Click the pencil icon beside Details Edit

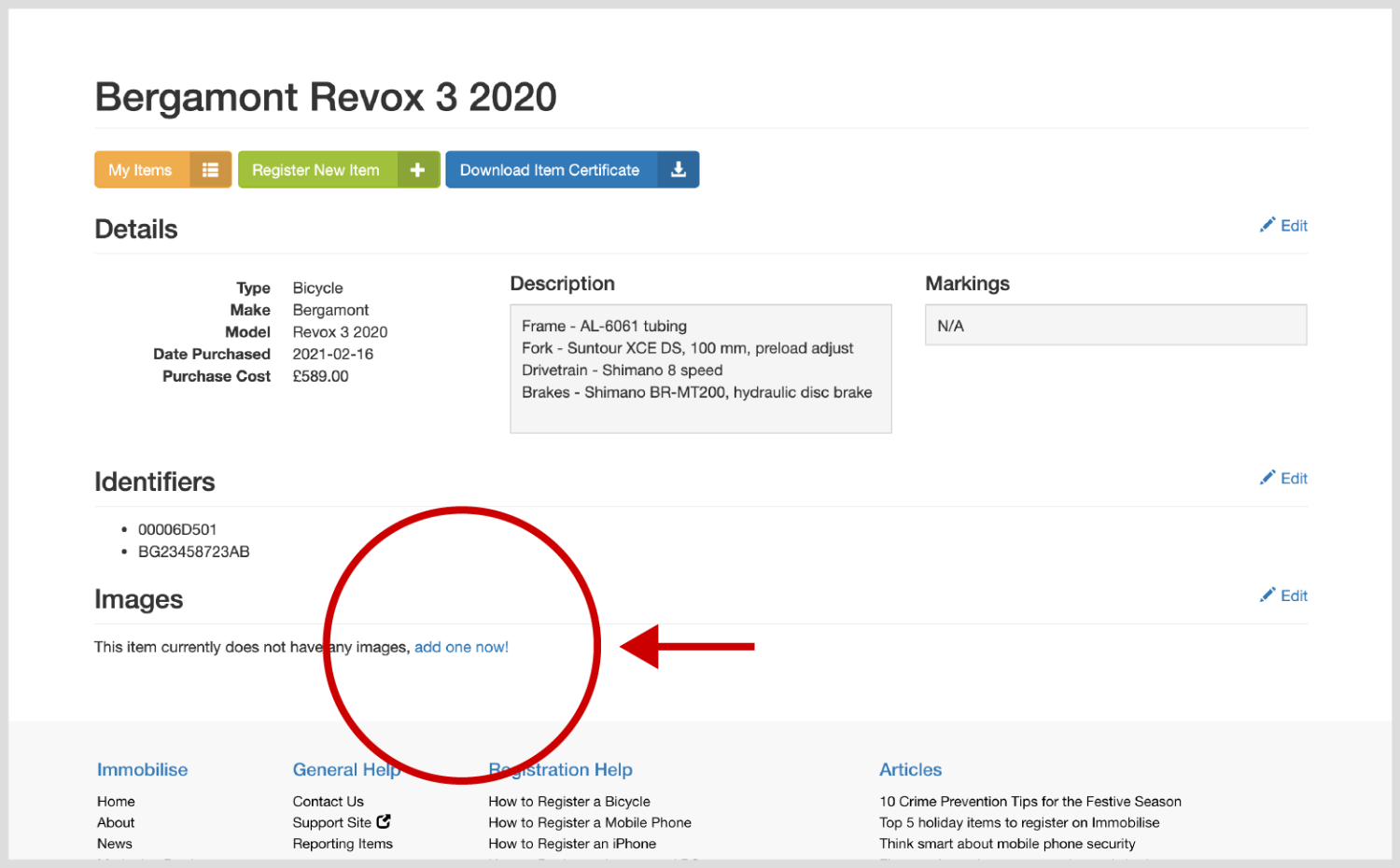pyautogui.click(x=1267, y=225)
